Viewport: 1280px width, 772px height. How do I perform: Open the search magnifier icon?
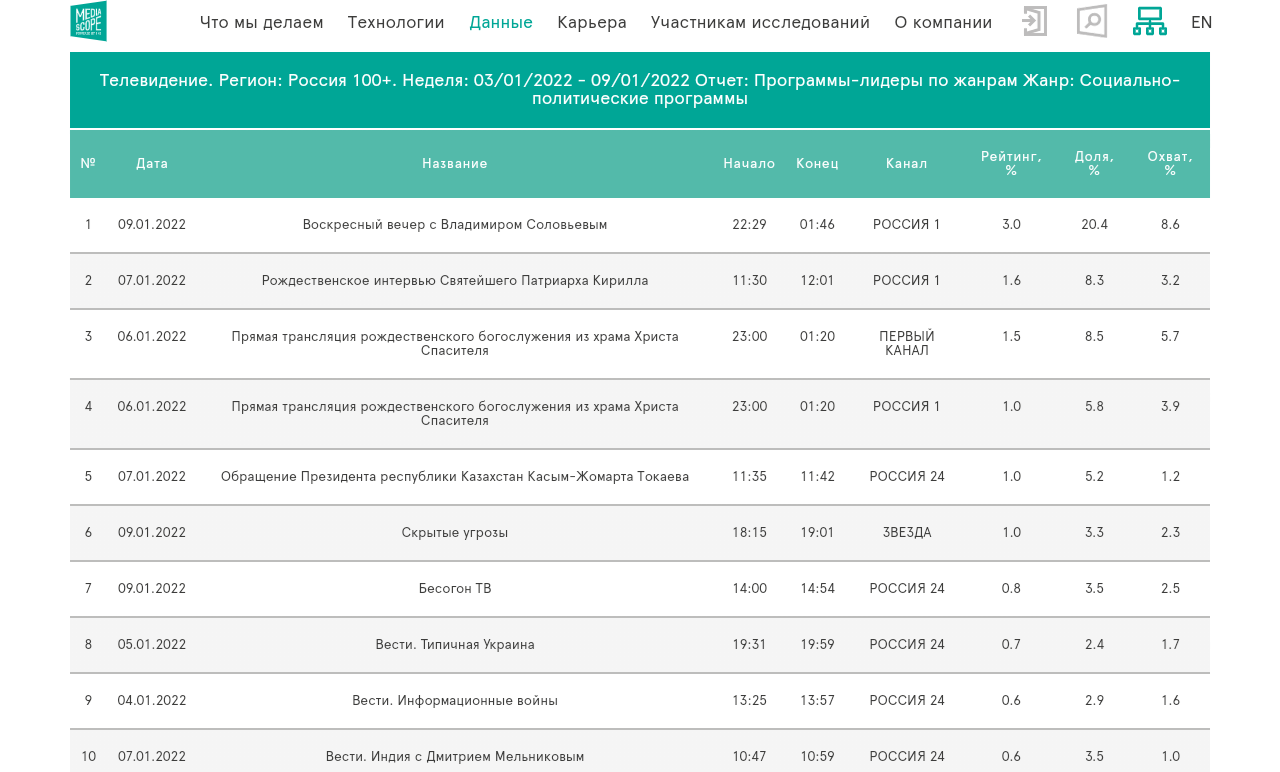tap(1091, 21)
